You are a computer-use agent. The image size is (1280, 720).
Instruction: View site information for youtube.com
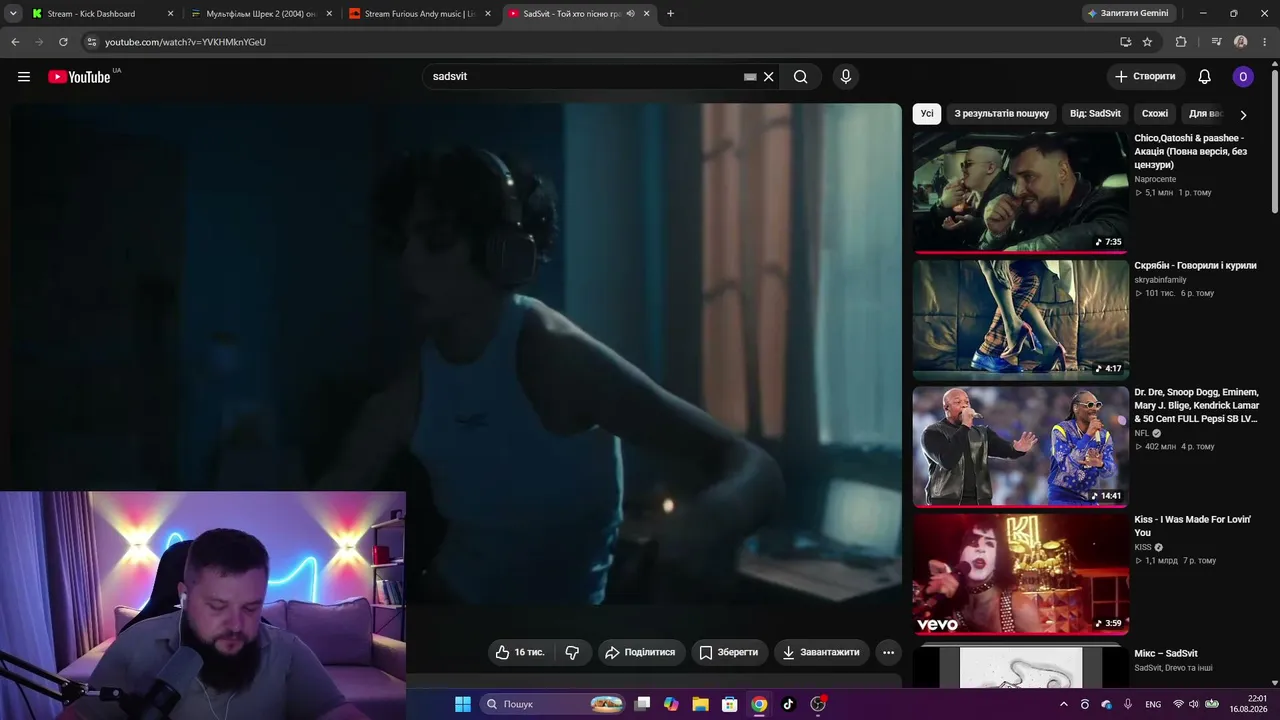91,42
